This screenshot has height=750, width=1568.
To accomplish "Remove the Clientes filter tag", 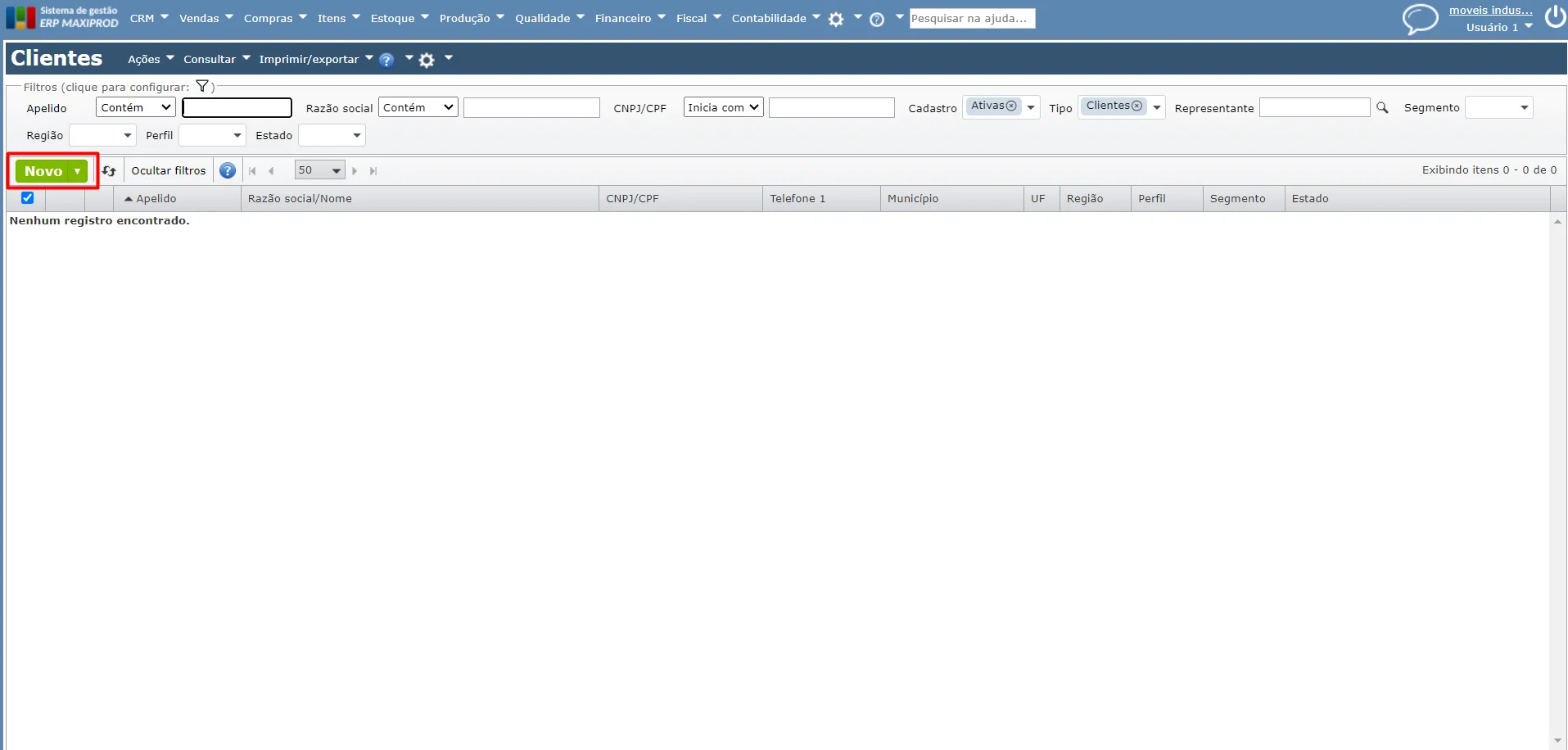I will click(x=1136, y=106).
